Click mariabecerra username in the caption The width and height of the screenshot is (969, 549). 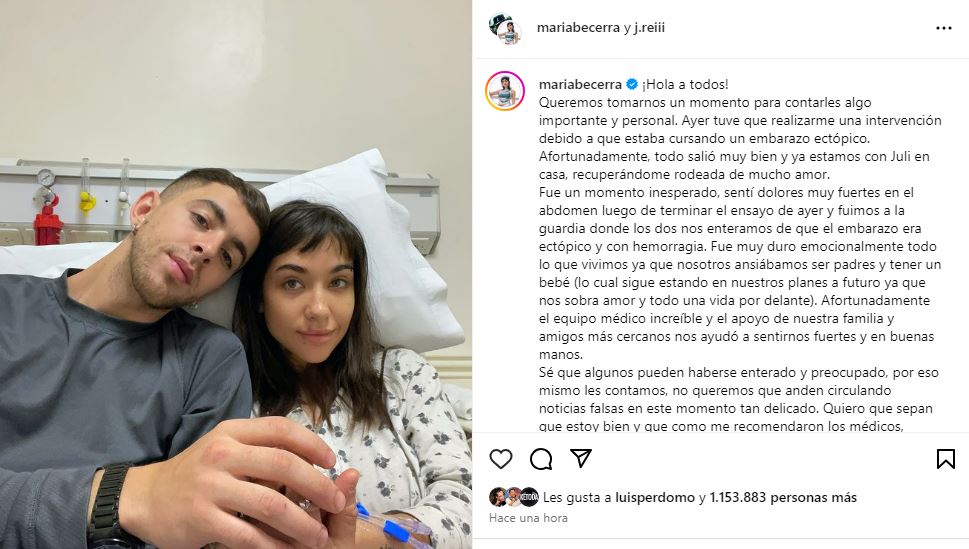pos(580,84)
